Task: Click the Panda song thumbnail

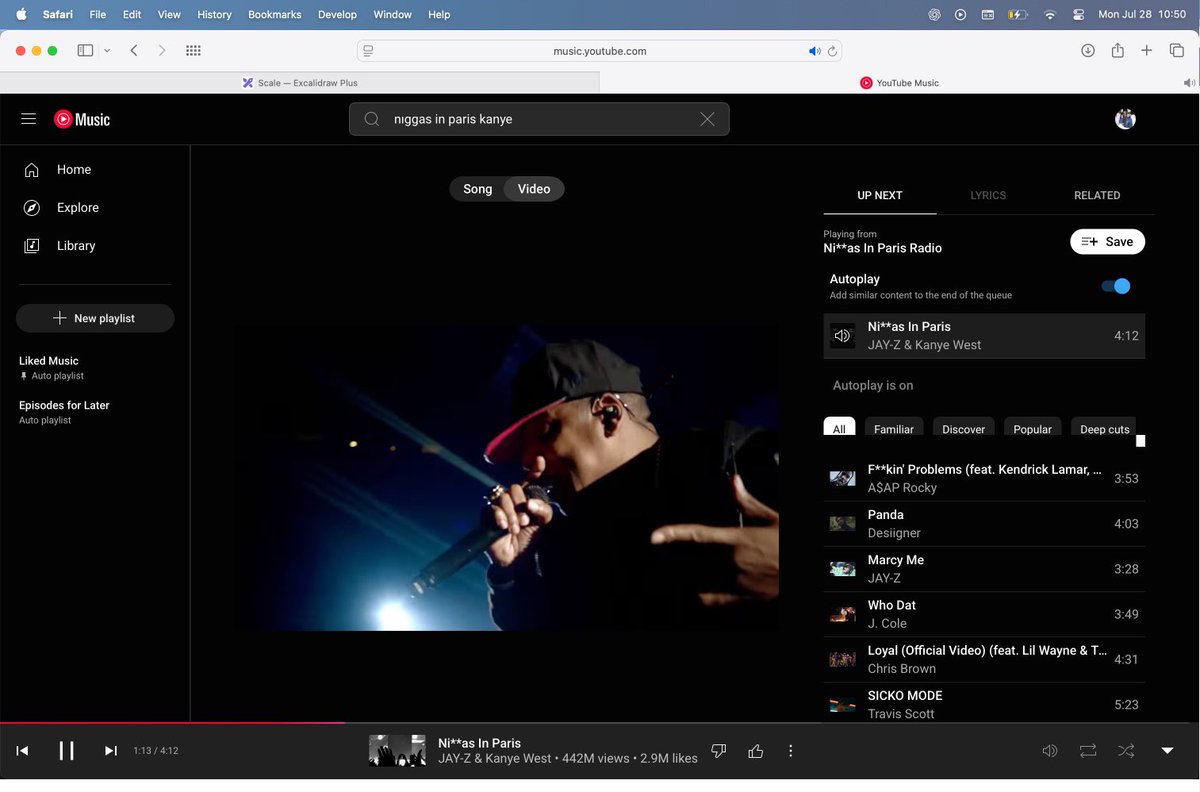Action: (842, 524)
